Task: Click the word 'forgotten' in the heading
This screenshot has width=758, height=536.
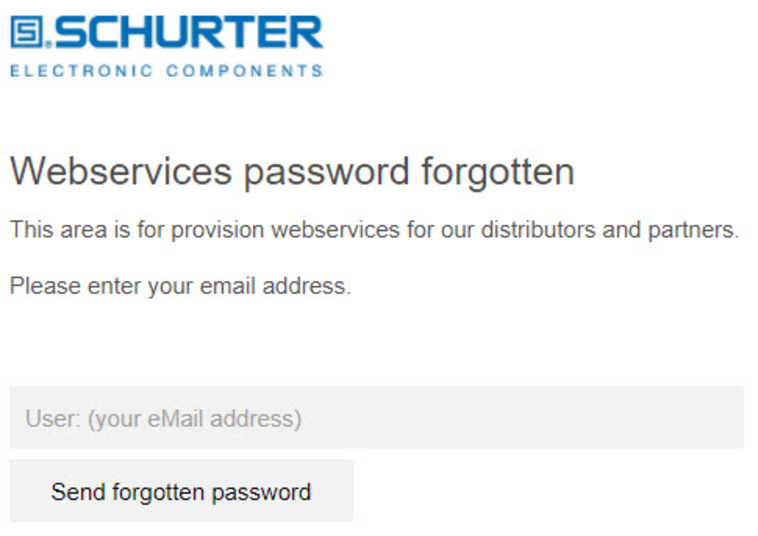Action: (x=498, y=172)
